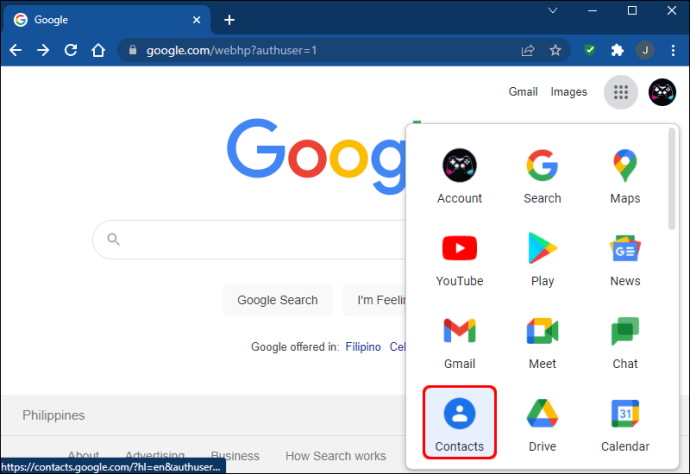
Task: View site information lock icon
Action: pyautogui.click(x=132, y=50)
